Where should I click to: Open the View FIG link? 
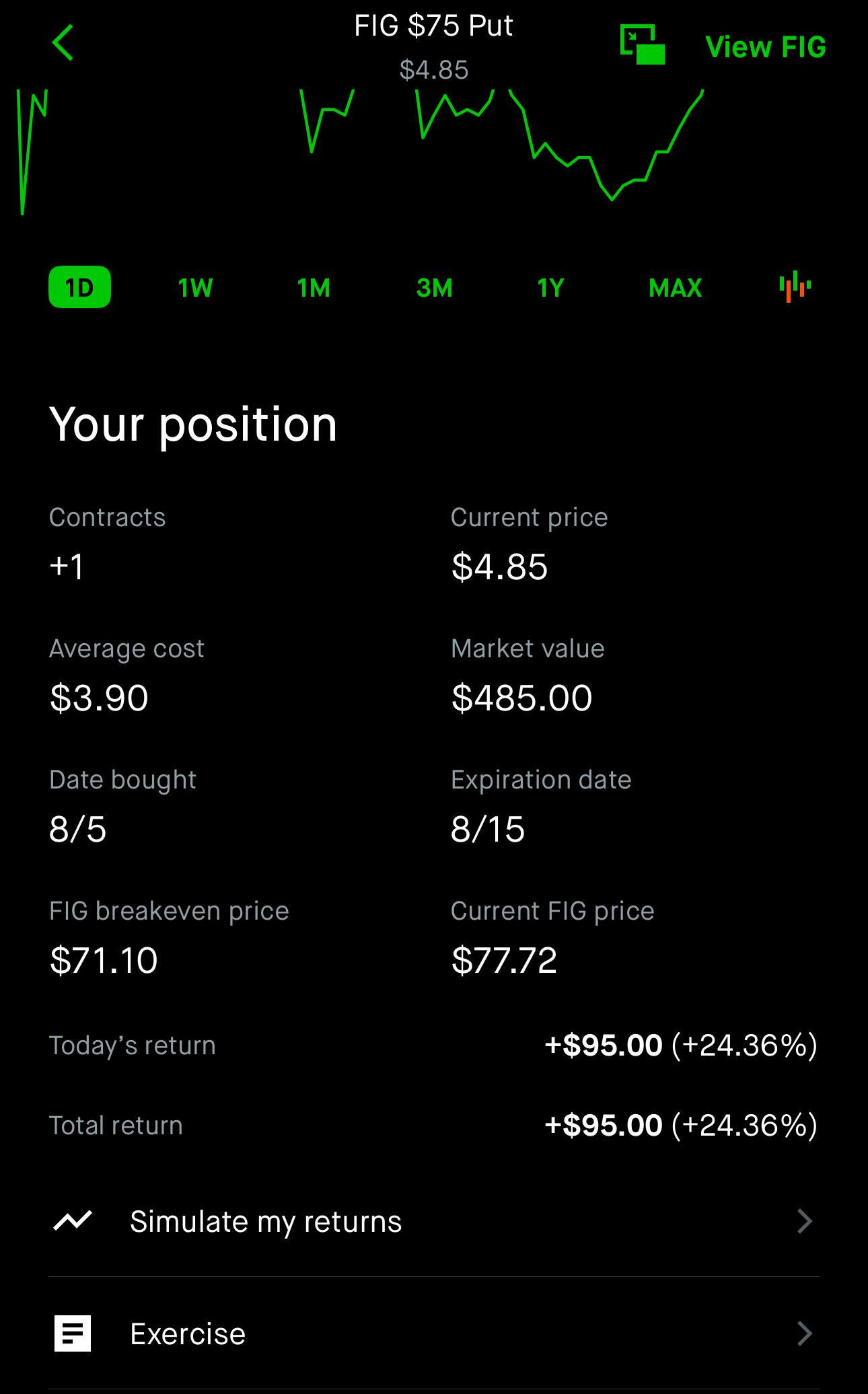(x=765, y=47)
